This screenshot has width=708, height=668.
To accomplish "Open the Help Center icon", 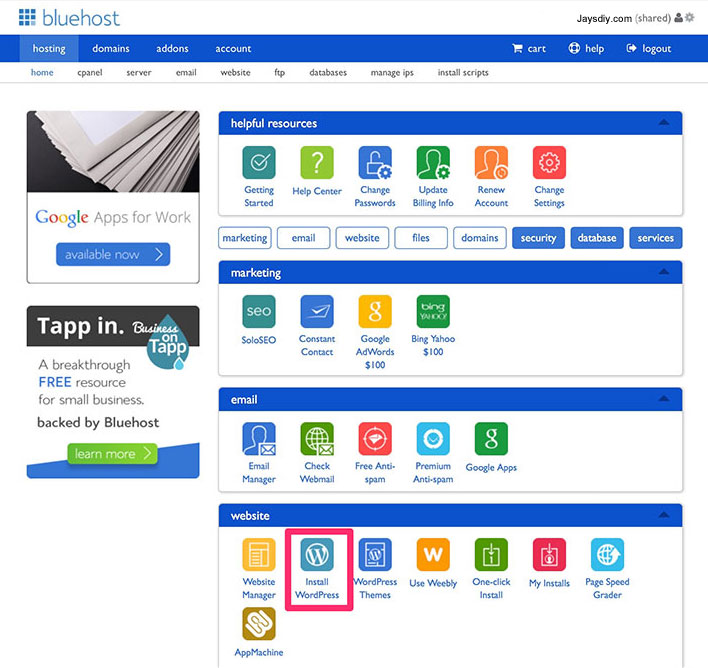I will click(x=317, y=162).
